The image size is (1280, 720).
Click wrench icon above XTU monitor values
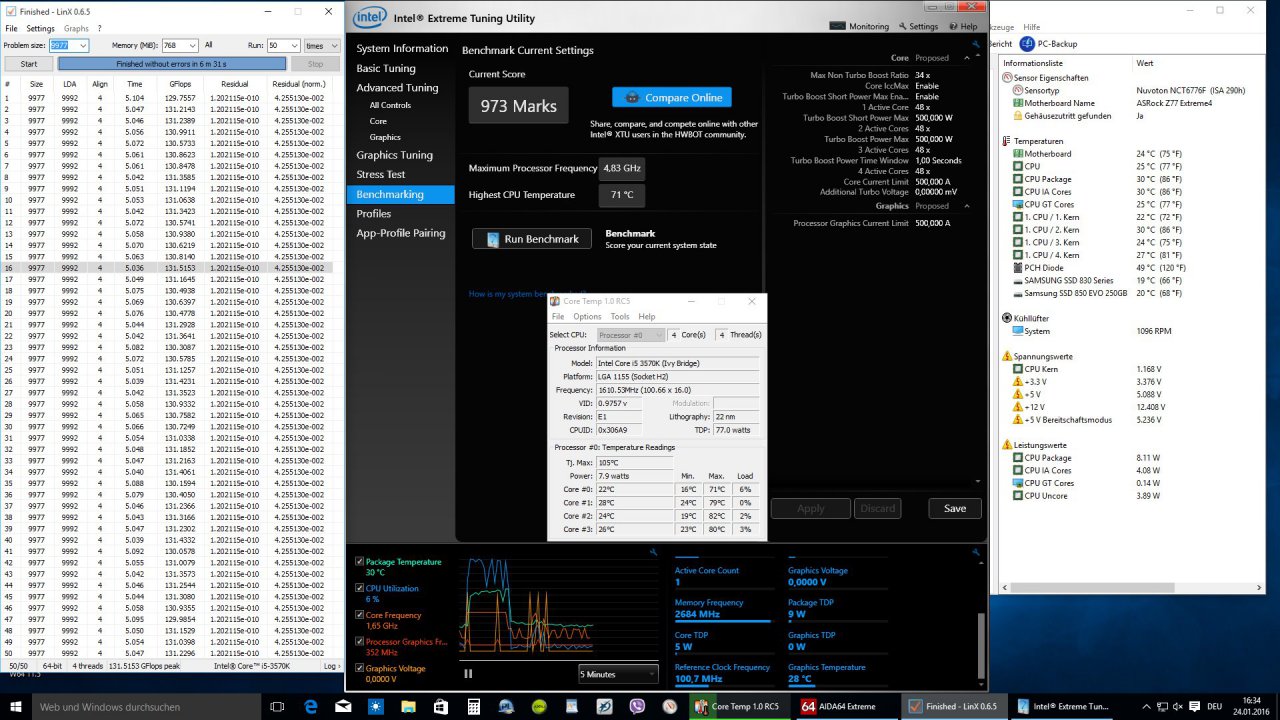[976, 551]
